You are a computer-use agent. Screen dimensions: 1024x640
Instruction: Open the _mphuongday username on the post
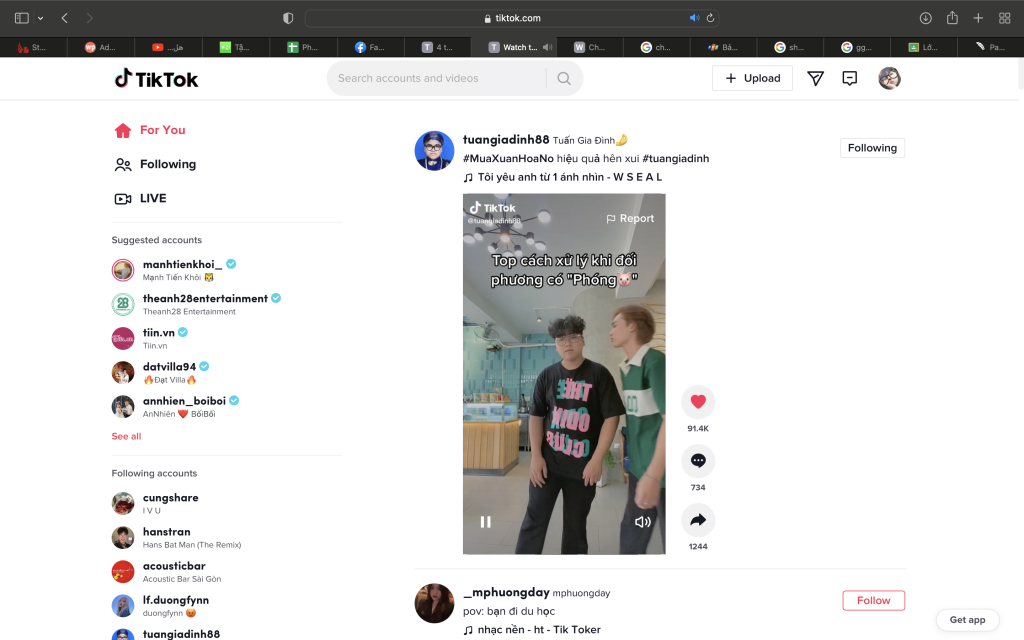506,592
